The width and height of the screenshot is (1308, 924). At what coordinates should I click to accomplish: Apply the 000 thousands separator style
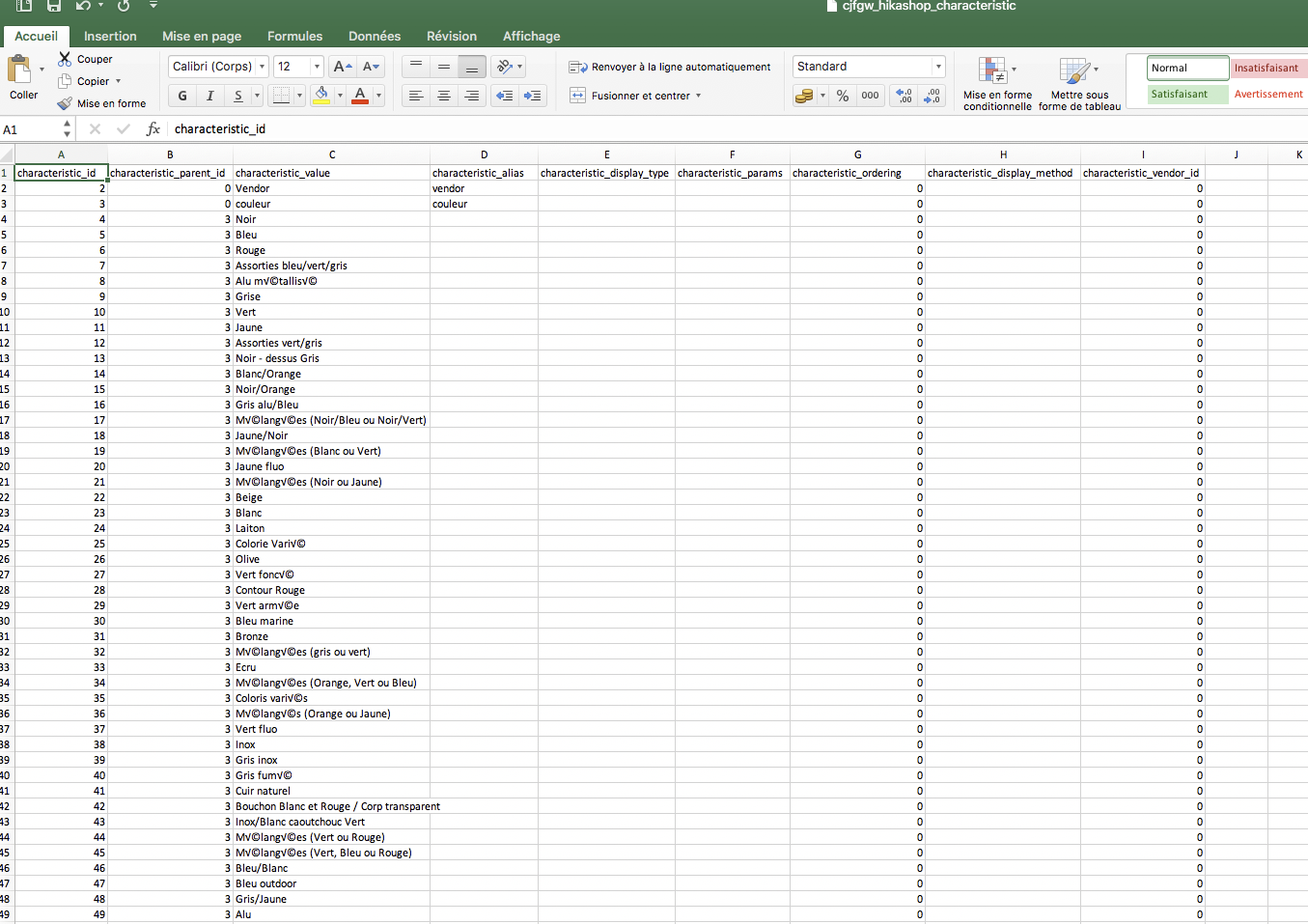tap(870, 96)
